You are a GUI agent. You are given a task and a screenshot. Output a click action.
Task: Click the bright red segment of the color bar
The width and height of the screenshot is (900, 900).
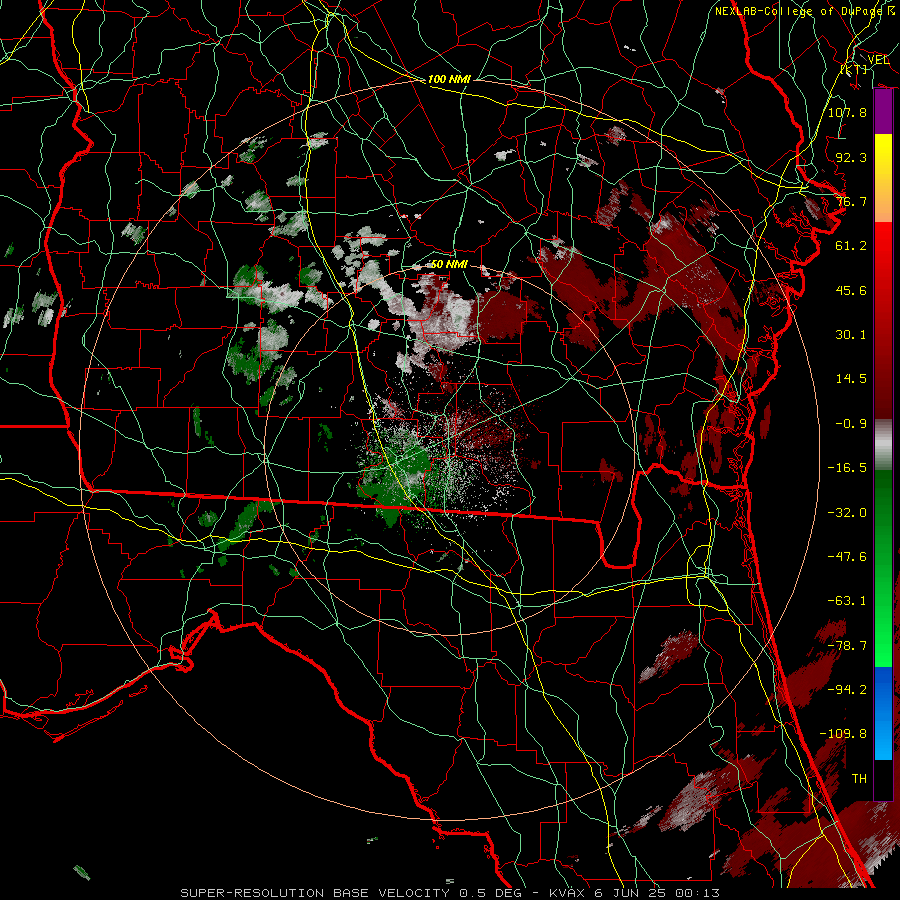[883, 245]
